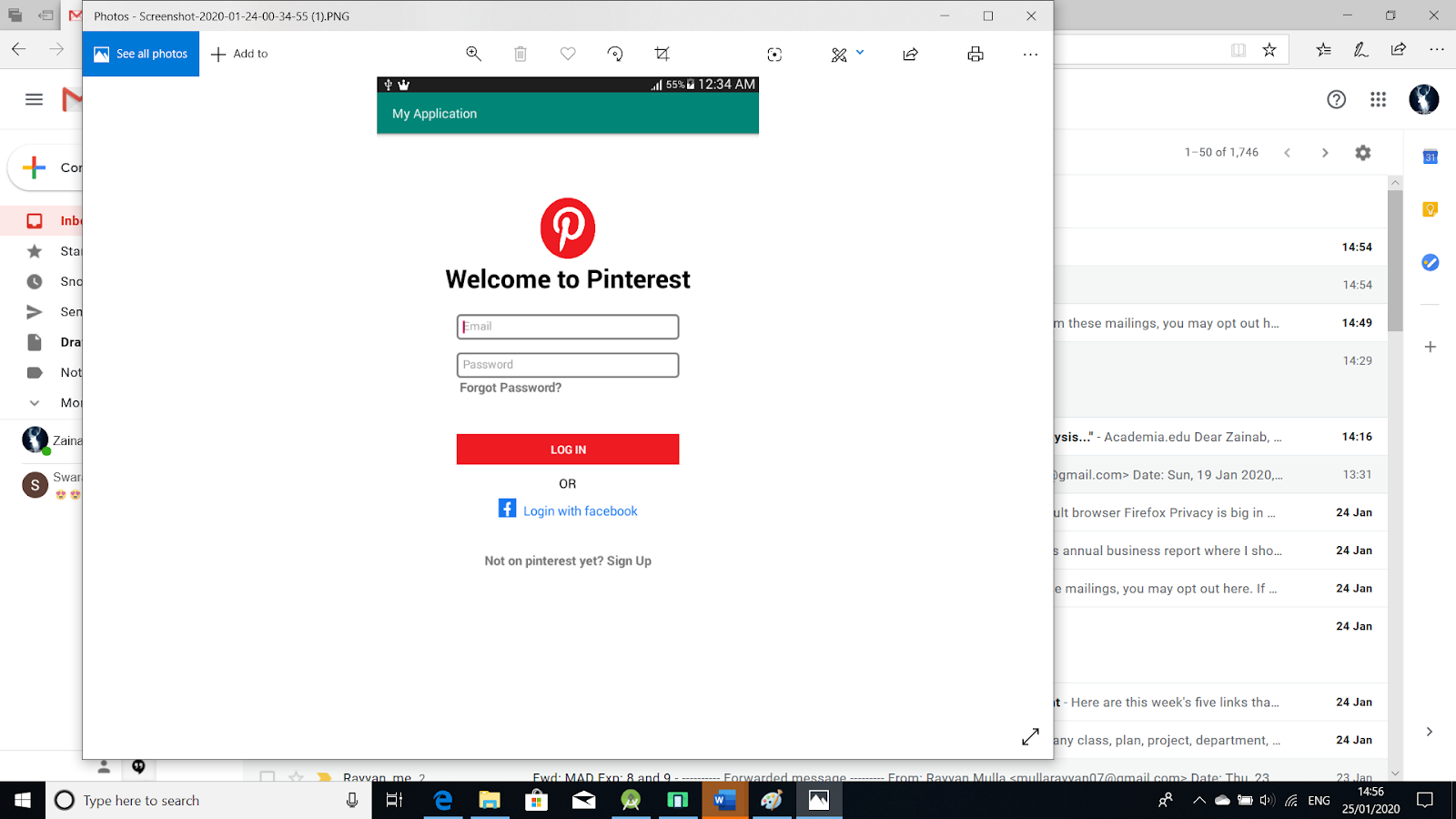This screenshot has width=1456, height=819.
Task: Click Type here to search box
Action: tap(207, 800)
